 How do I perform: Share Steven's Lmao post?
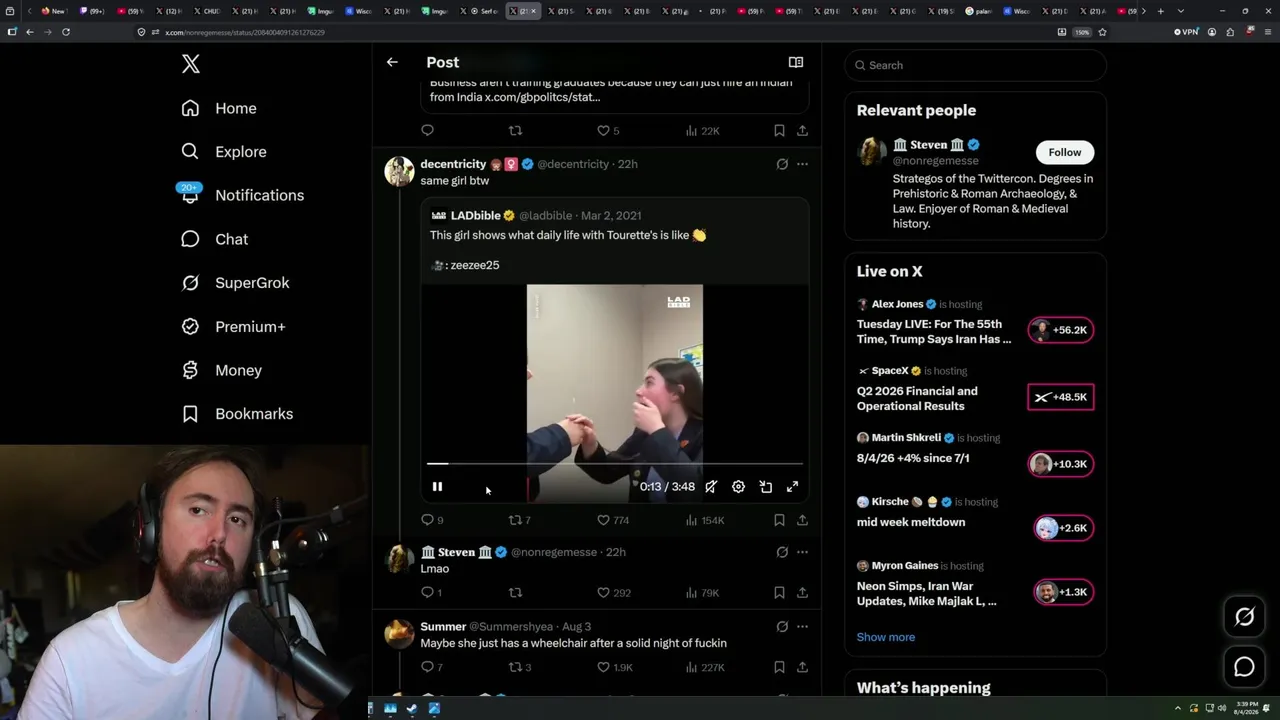pos(802,592)
